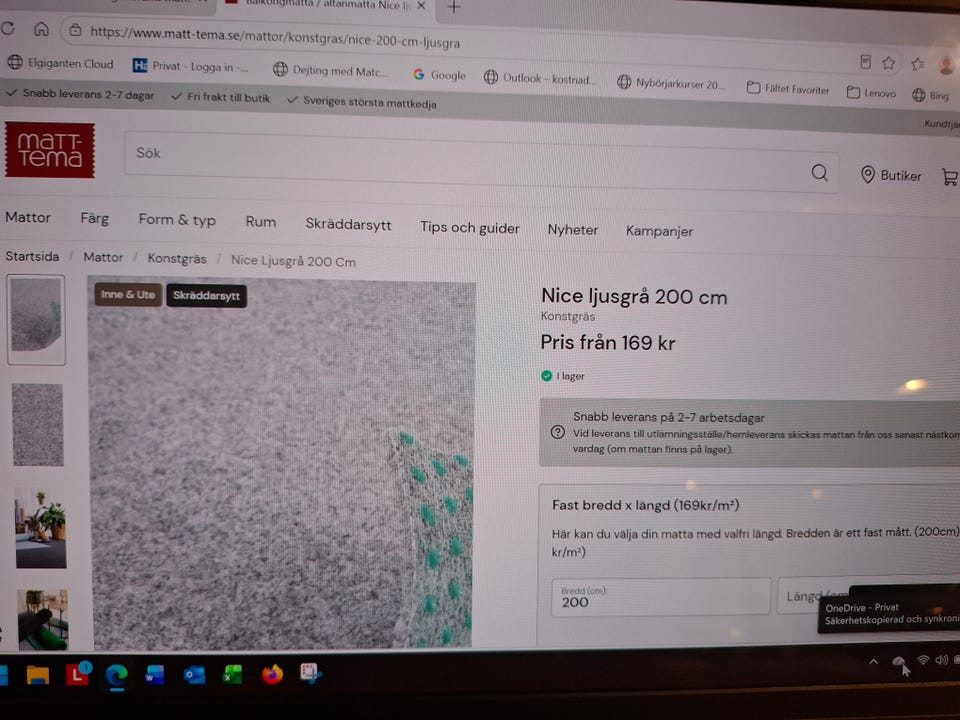The image size is (960, 720).
Task: Open File Explorer from taskbar
Action: pos(37,675)
